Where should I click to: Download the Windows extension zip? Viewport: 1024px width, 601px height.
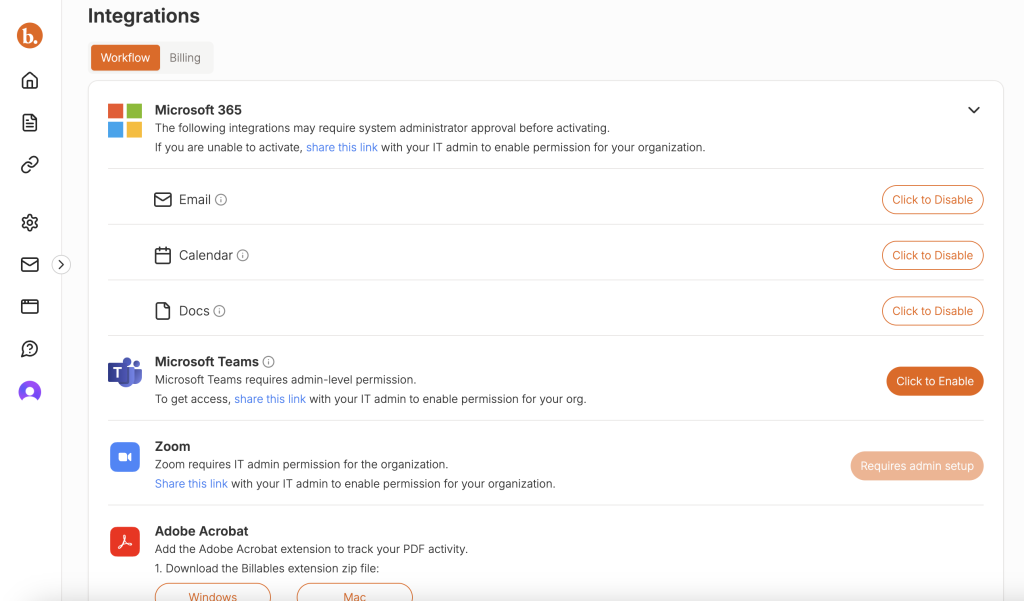click(213, 593)
